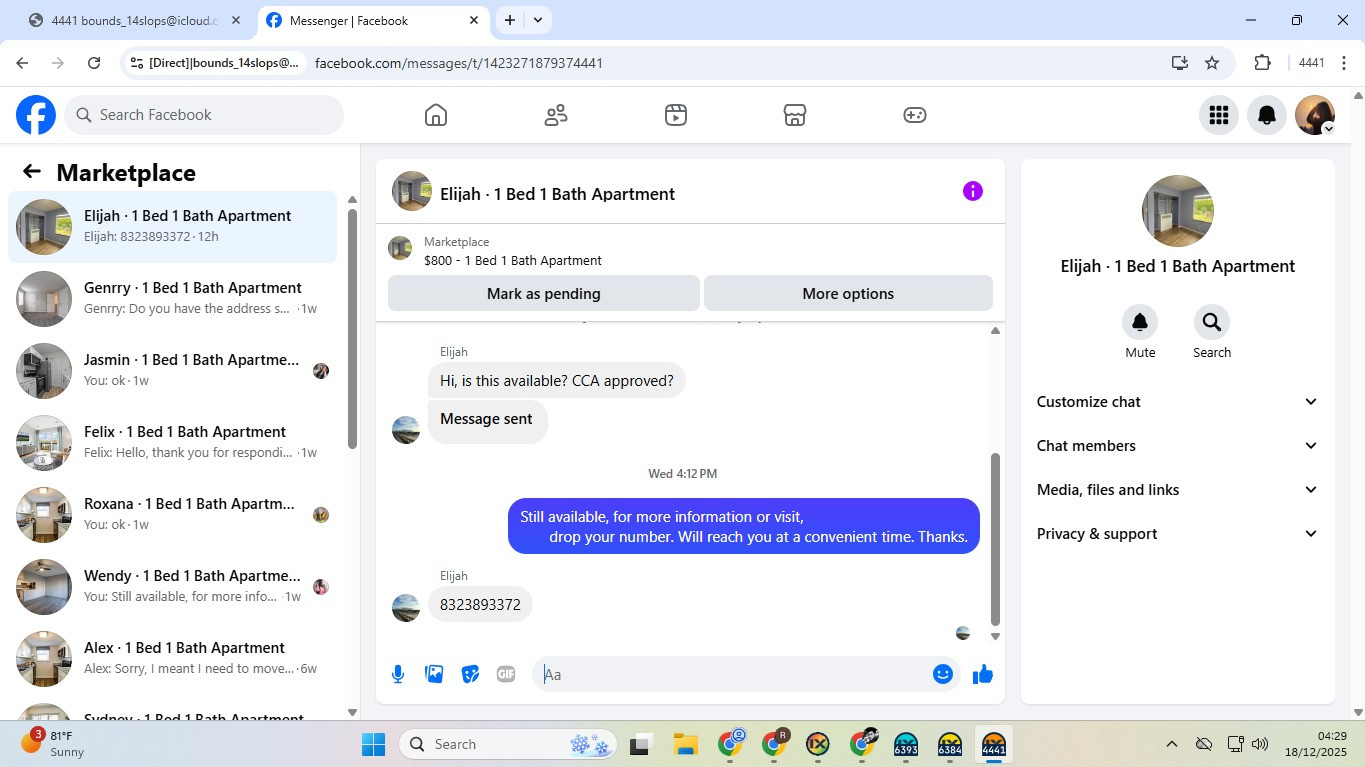Expand Chat members section
This screenshot has width=1365, height=767.
[x=1177, y=446]
